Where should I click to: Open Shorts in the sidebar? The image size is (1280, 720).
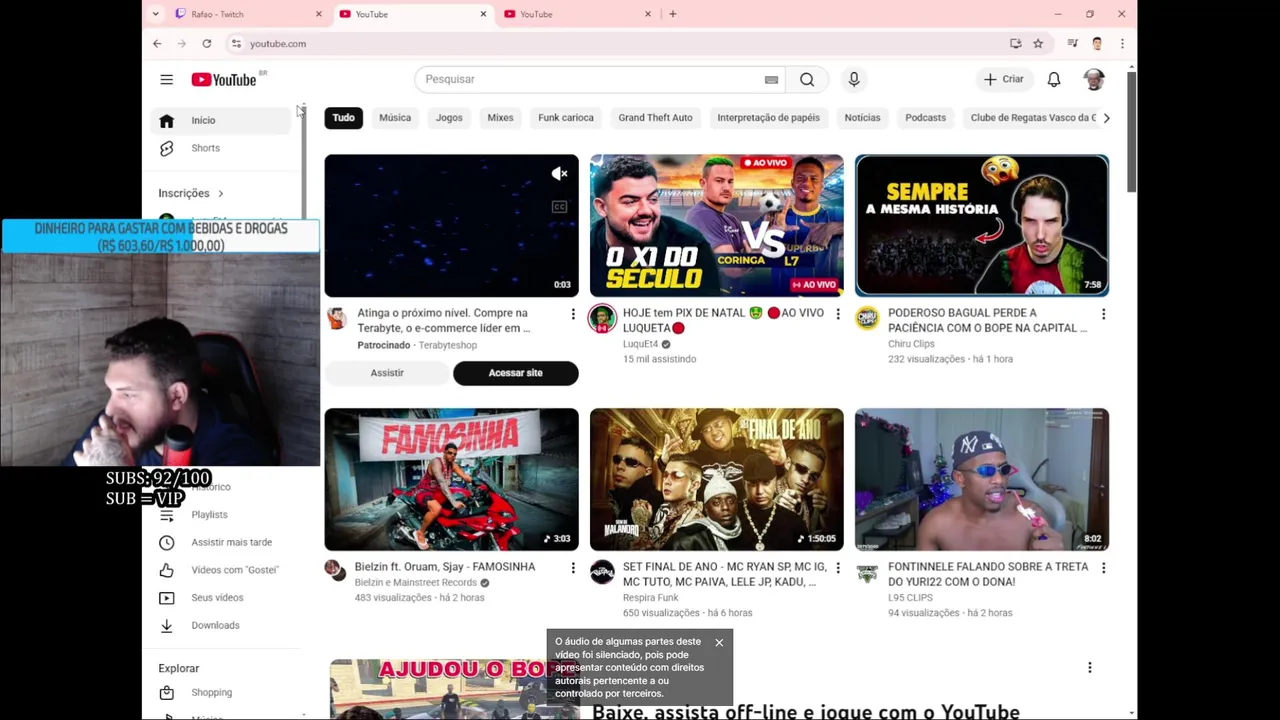coord(221,148)
